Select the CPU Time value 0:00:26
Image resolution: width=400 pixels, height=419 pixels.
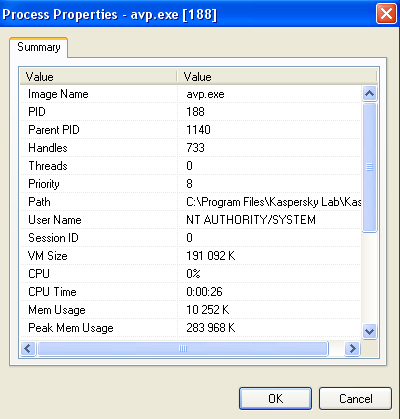pyautogui.click(x=204, y=292)
